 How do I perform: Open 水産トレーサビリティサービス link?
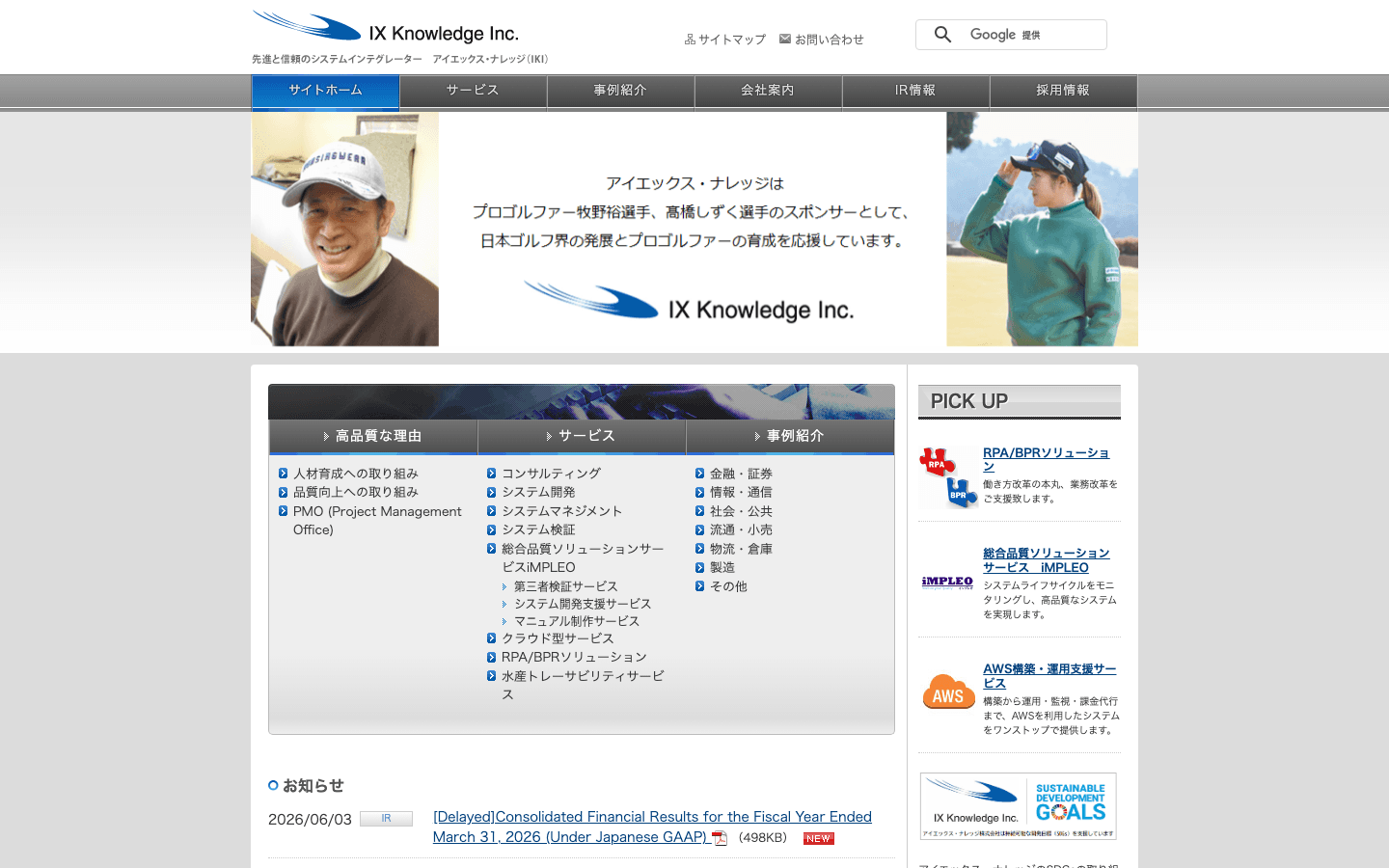[583, 685]
